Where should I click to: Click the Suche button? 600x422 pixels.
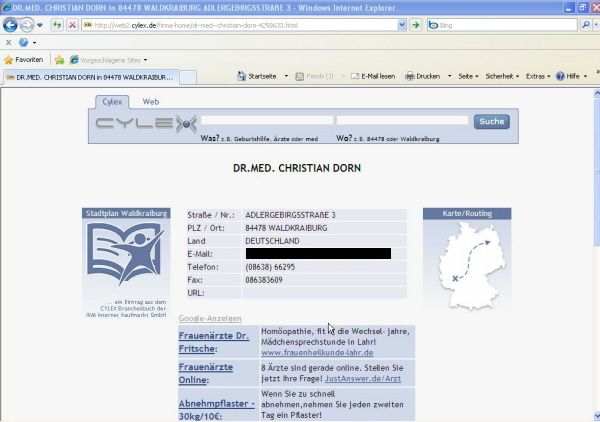492,122
